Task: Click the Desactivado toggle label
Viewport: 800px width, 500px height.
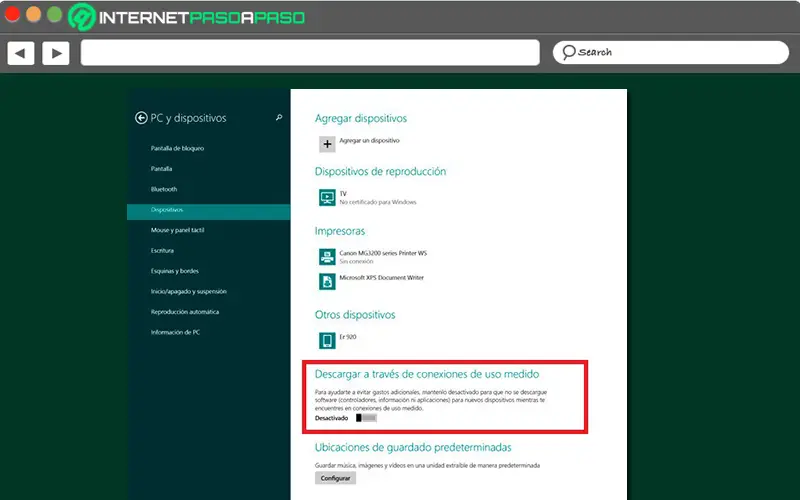Action: 331,418
